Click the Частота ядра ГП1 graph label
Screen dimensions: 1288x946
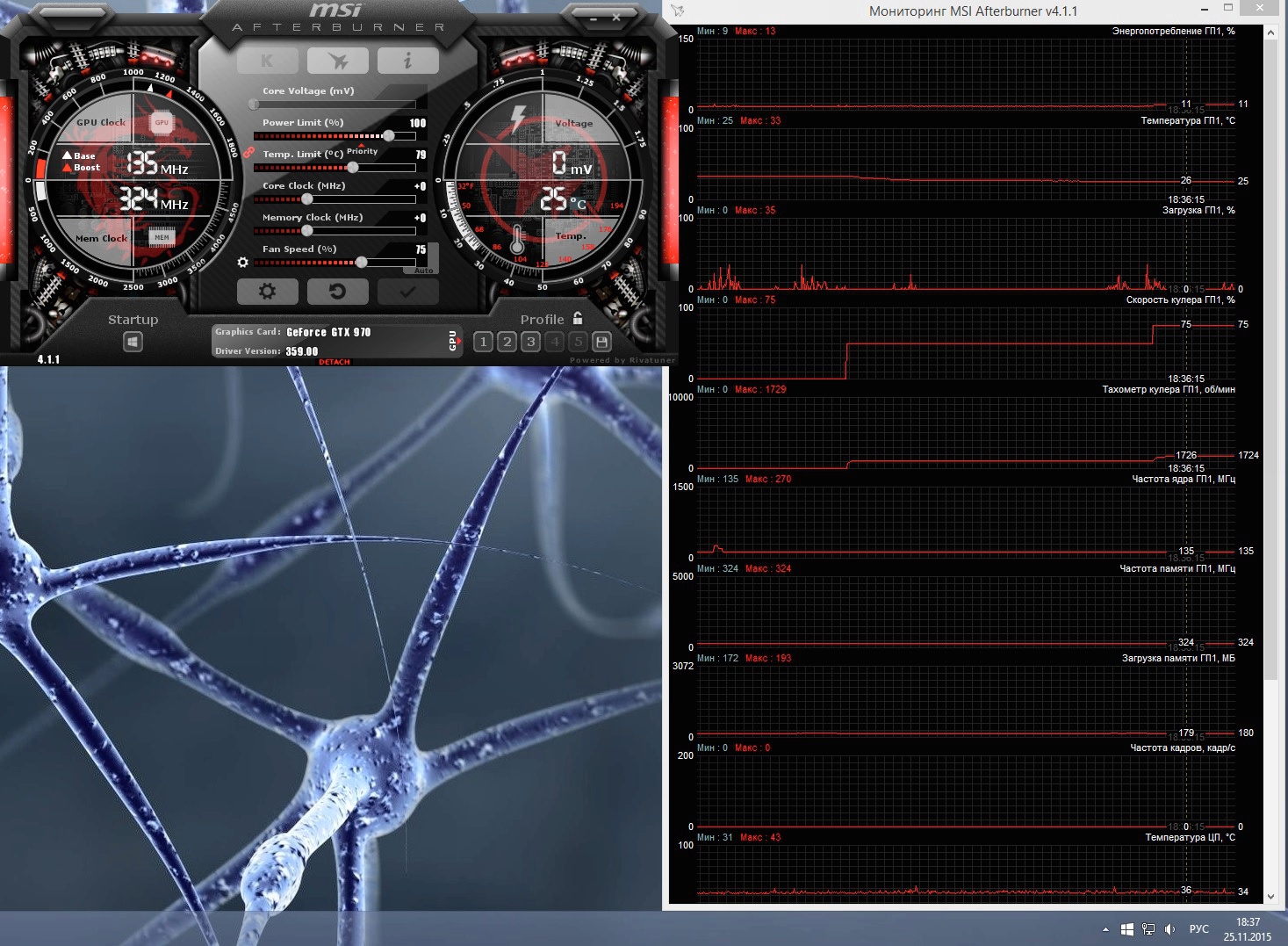click(x=1184, y=479)
